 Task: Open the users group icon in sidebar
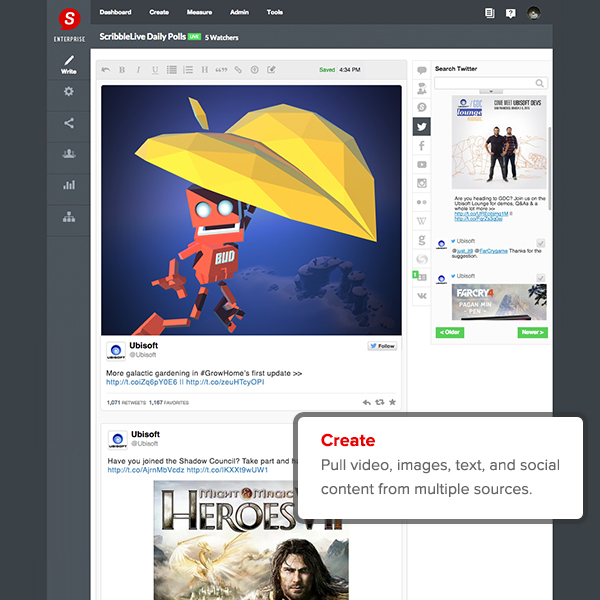pyautogui.click(x=69, y=154)
